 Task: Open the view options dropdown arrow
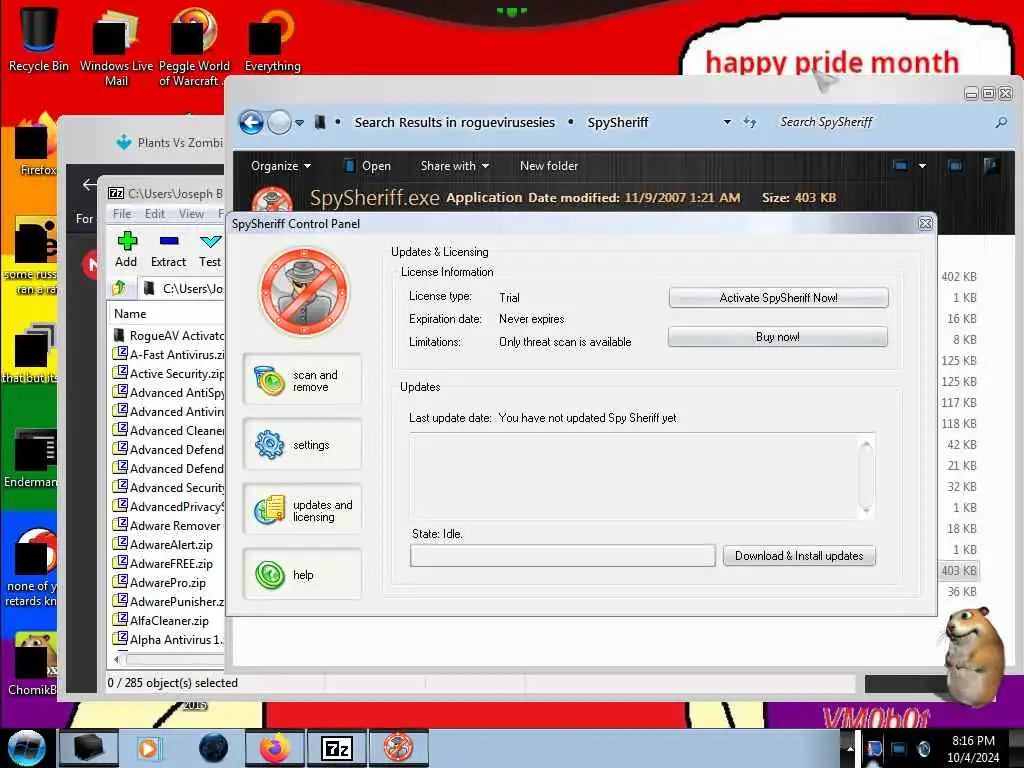tap(922, 166)
